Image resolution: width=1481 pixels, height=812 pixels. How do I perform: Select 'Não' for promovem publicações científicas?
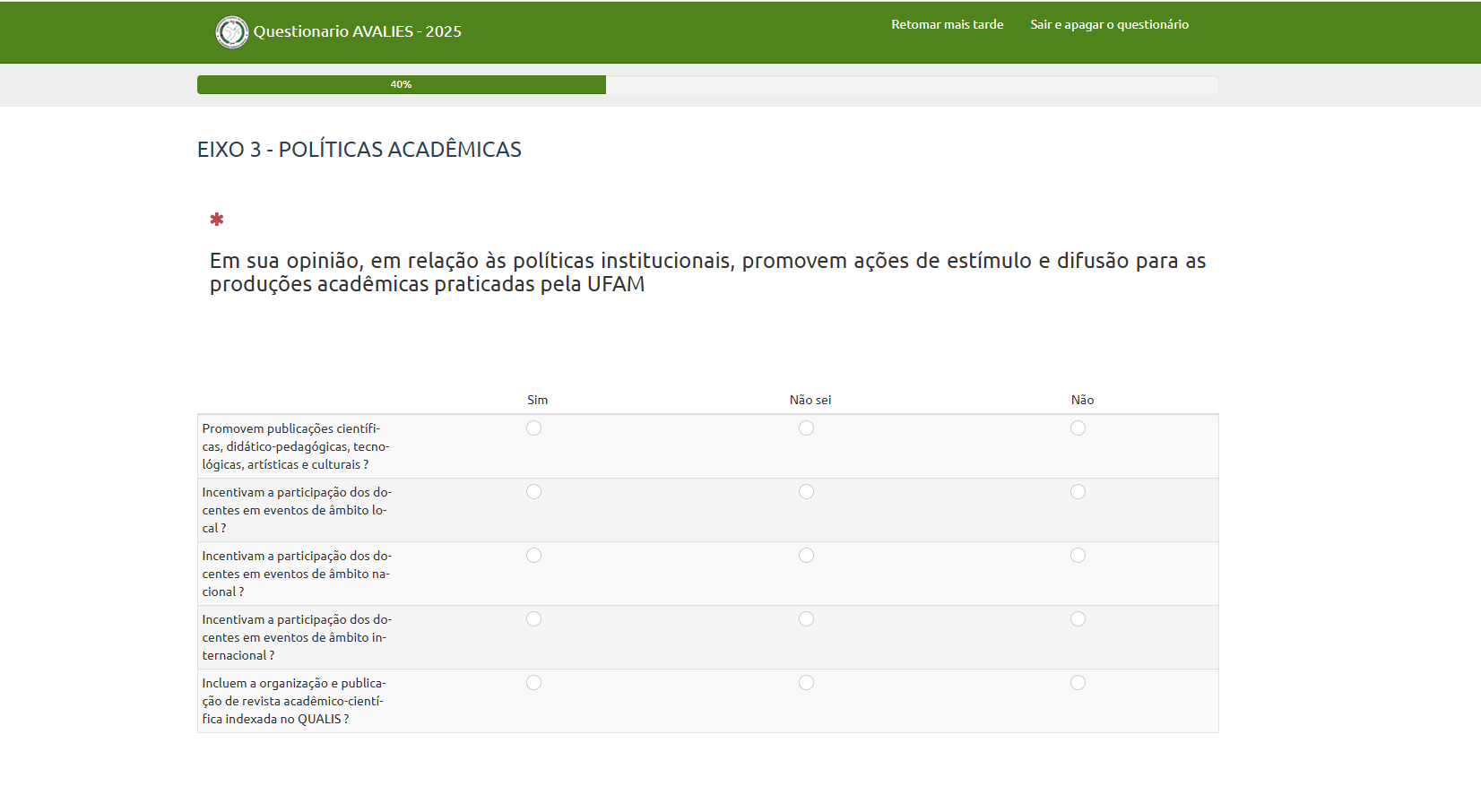point(1078,428)
